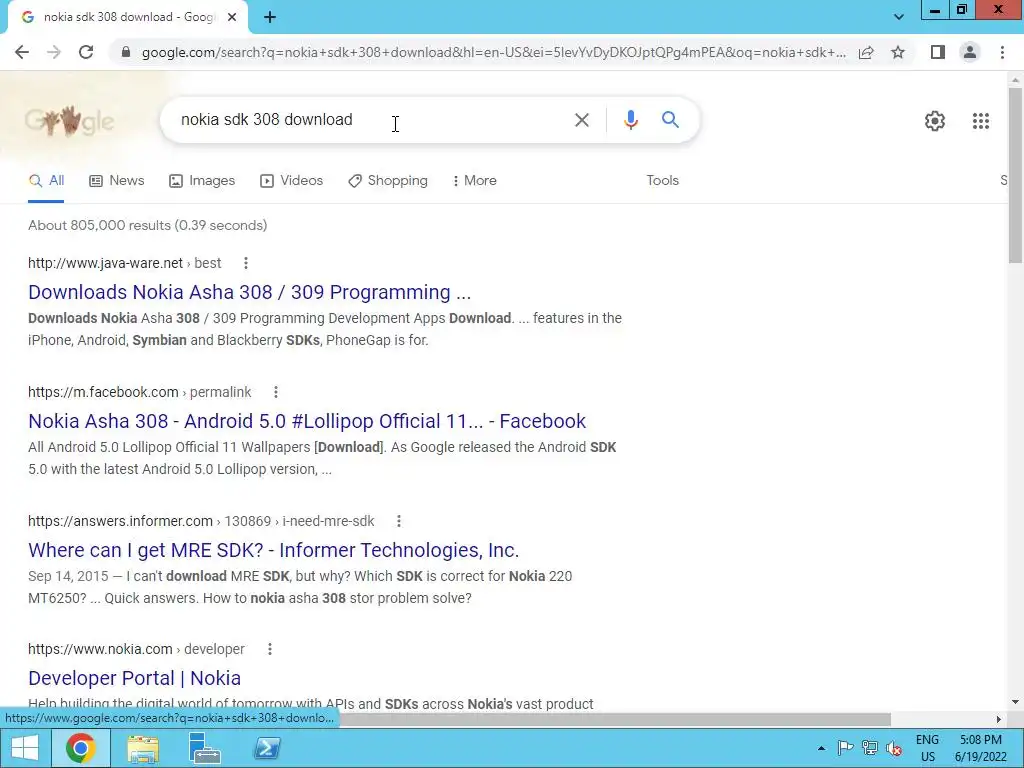Switch to the Images tab
Viewport: 1024px width, 768px height.
[202, 181]
